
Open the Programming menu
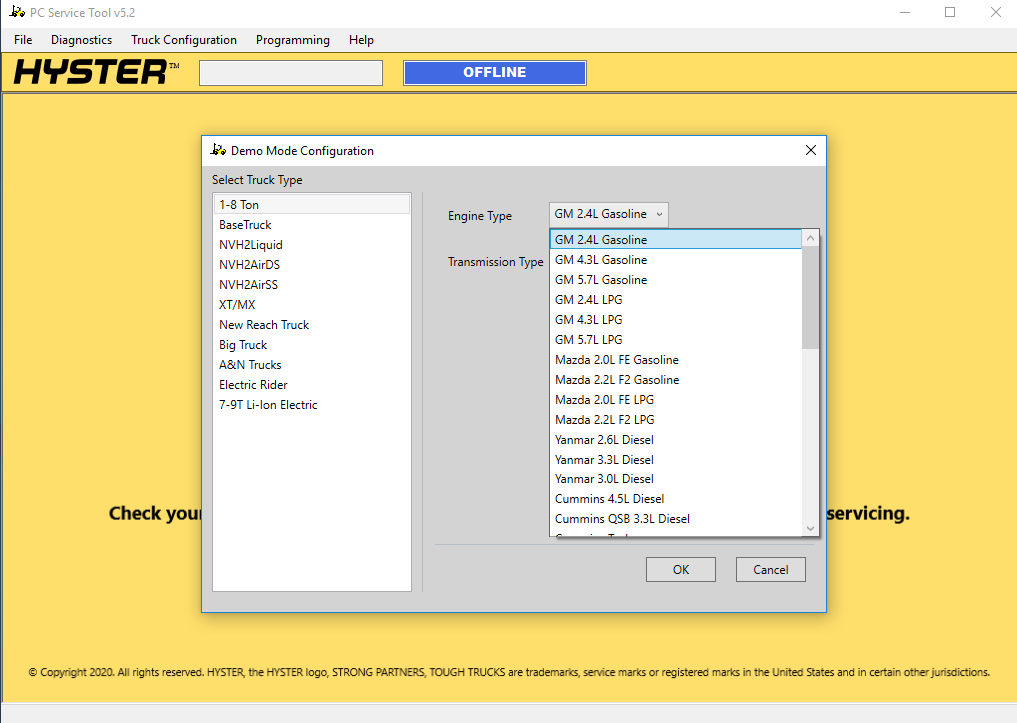click(292, 40)
